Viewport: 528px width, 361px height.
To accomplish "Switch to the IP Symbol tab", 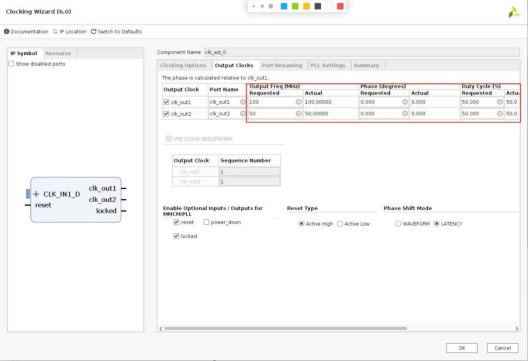I will [x=24, y=53].
